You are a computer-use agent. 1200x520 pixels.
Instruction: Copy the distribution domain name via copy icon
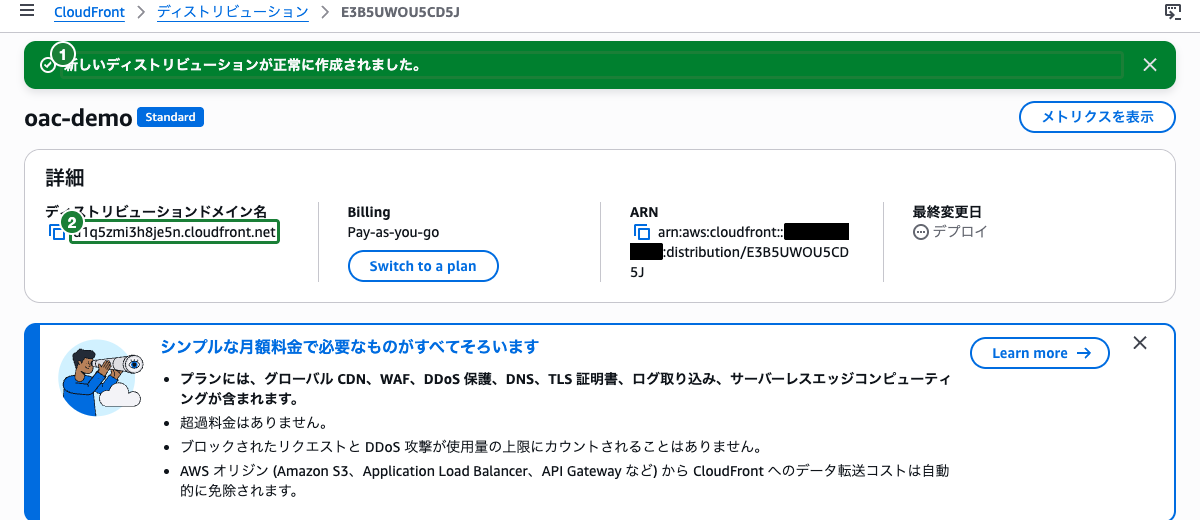tap(57, 232)
